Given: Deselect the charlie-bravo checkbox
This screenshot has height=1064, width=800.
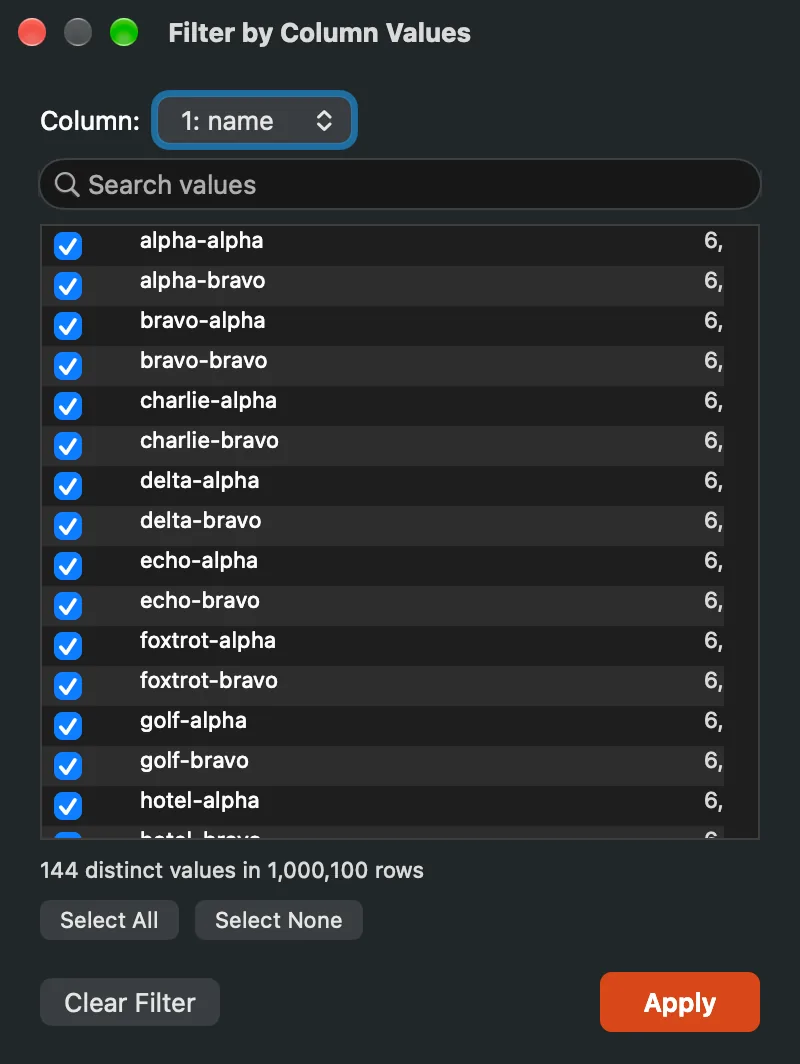Looking at the screenshot, I should click(68, 446).
